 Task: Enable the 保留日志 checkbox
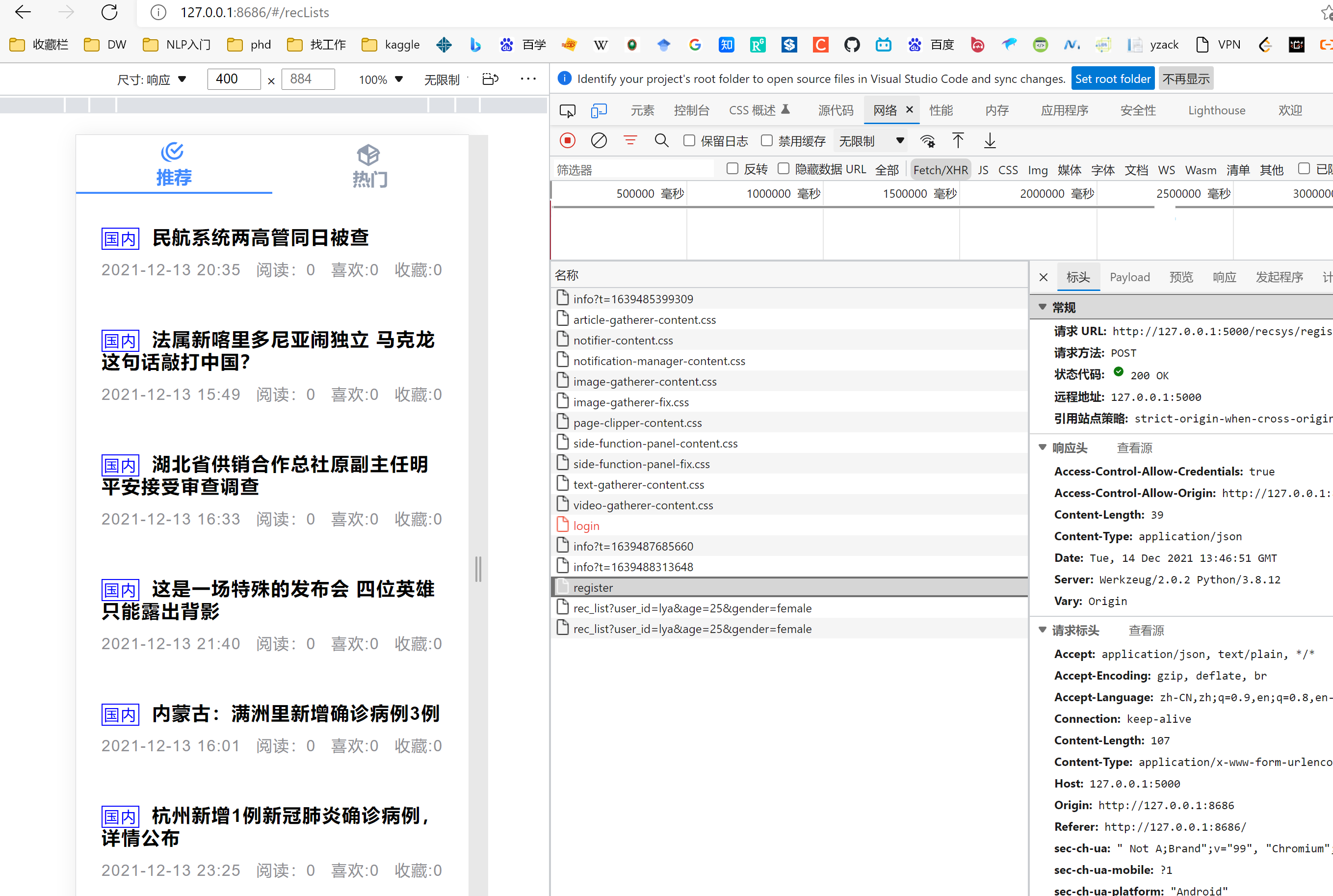pos(689,140)
